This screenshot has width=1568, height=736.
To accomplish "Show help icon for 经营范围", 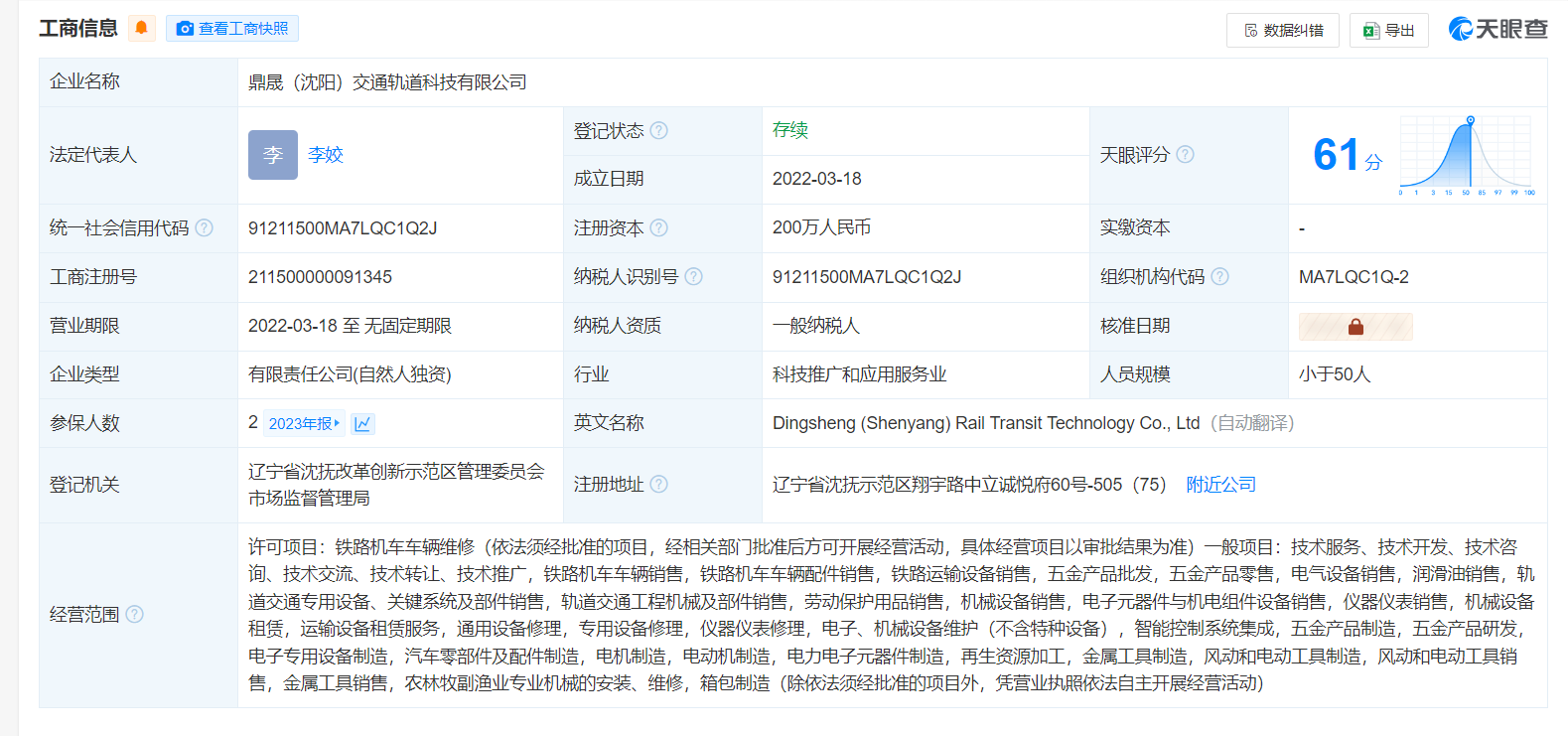I will (135, 615).
